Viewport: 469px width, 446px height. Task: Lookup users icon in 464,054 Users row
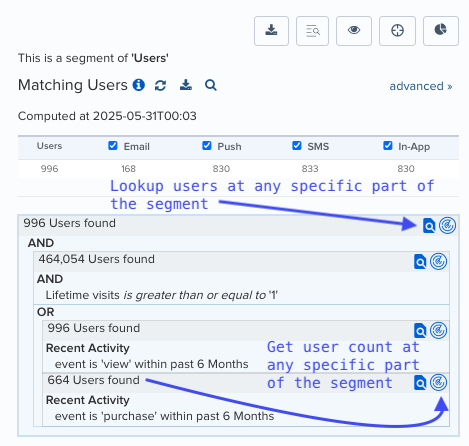(420, 262)
